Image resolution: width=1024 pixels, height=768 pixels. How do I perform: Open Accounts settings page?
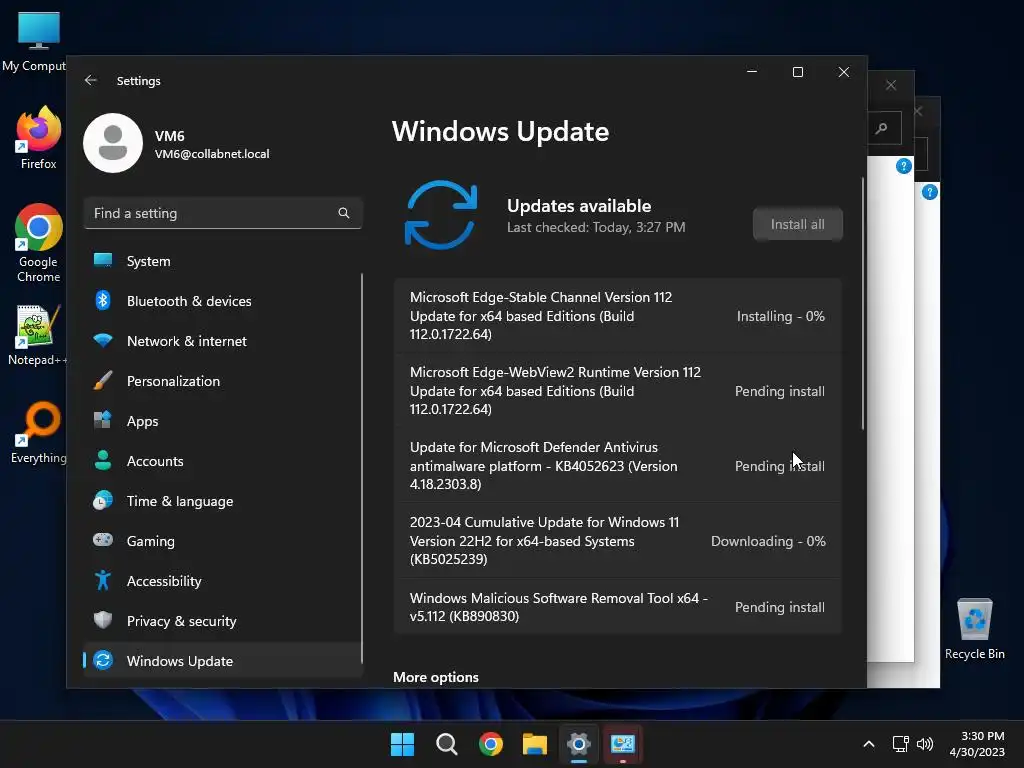pos(222,461)
